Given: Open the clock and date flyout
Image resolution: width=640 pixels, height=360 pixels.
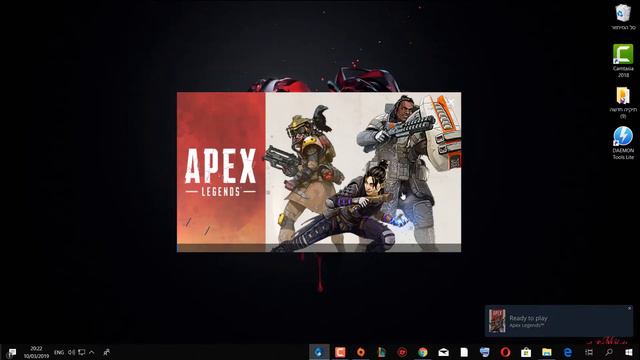Looking at the screenshot, I should [x=36, y=352].
